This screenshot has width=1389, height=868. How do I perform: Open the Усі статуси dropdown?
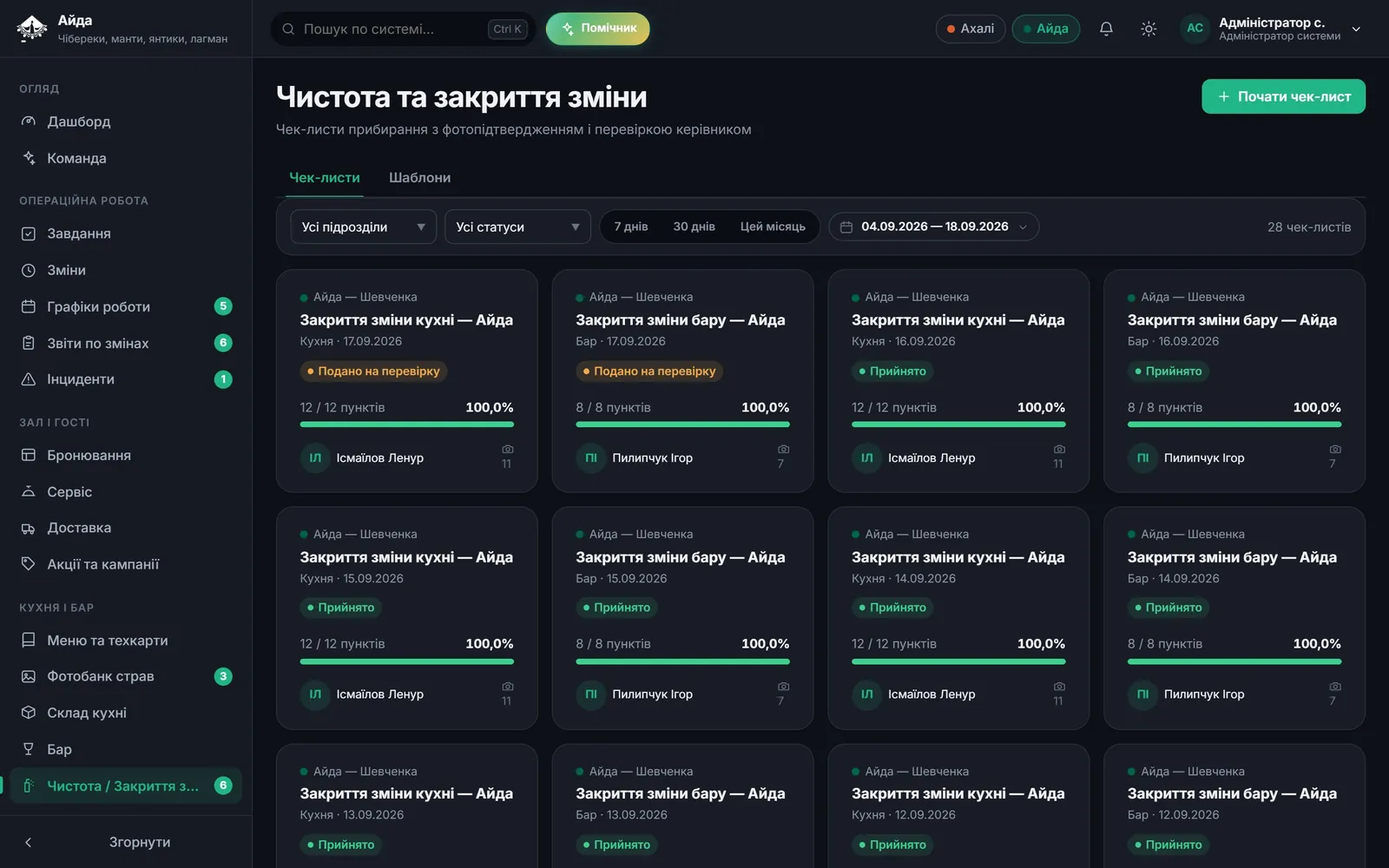point(517,227)
